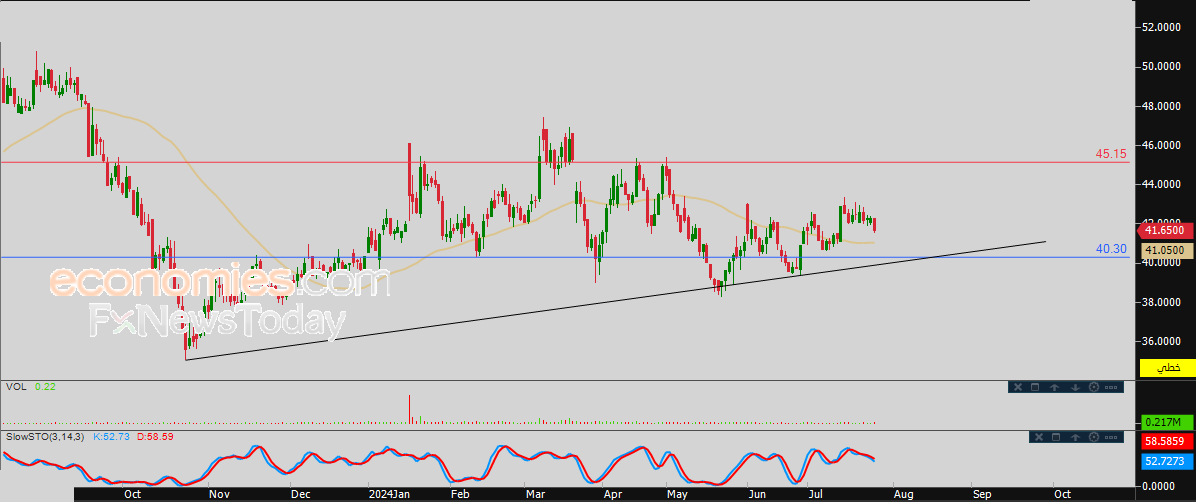1196x502 pixels.
Task: Click the 48.0000 price axis label
Action: click(x=1162, y=107)
